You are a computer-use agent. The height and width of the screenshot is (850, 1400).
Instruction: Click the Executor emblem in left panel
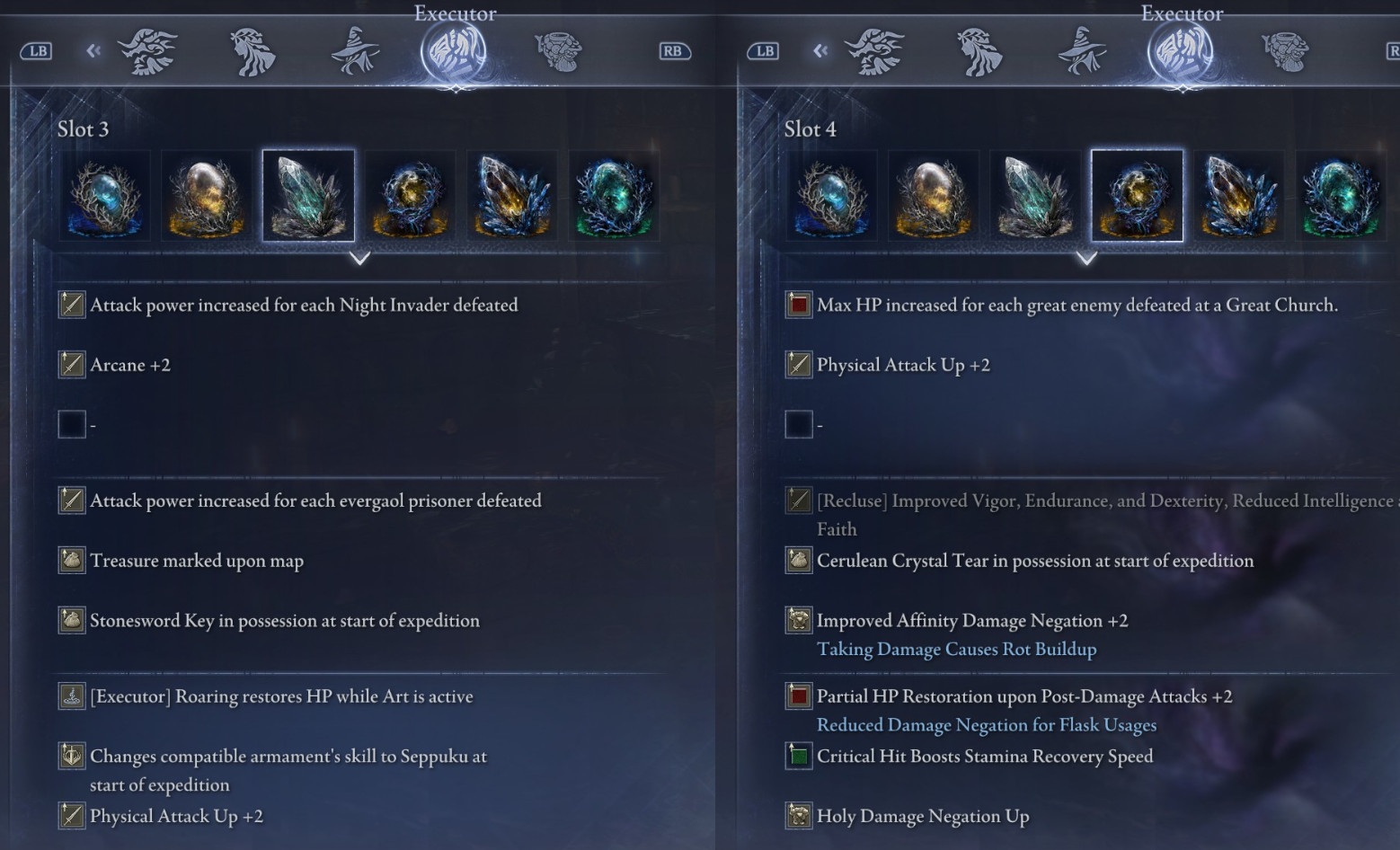point(455,52)
